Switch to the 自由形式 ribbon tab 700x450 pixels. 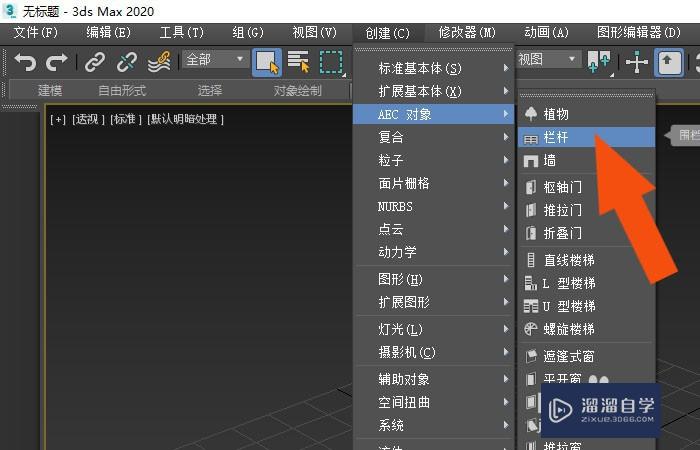point(122,91)
